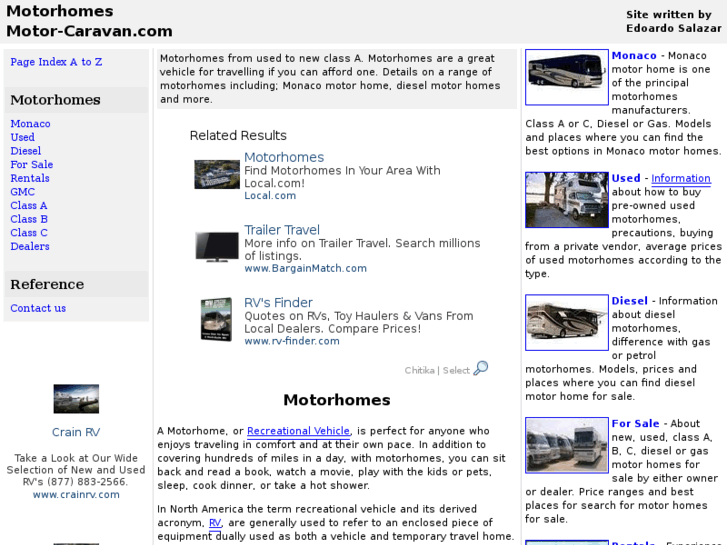Click the Trailer Travel ad headline
This screenshot has height=545, width=727.
pyautogui.click(x=282, y=230)
